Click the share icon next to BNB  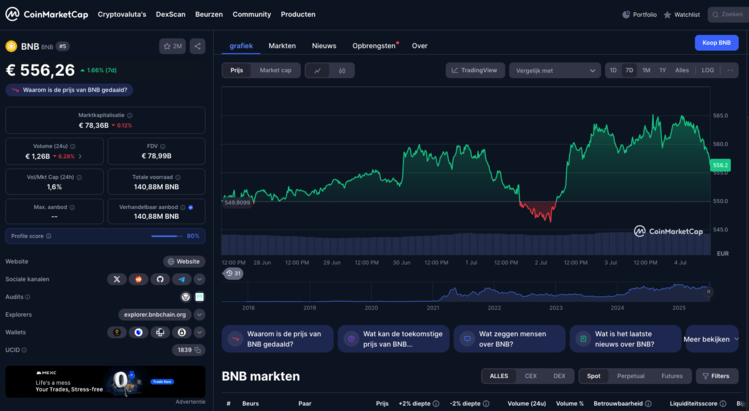click(197, 46)
